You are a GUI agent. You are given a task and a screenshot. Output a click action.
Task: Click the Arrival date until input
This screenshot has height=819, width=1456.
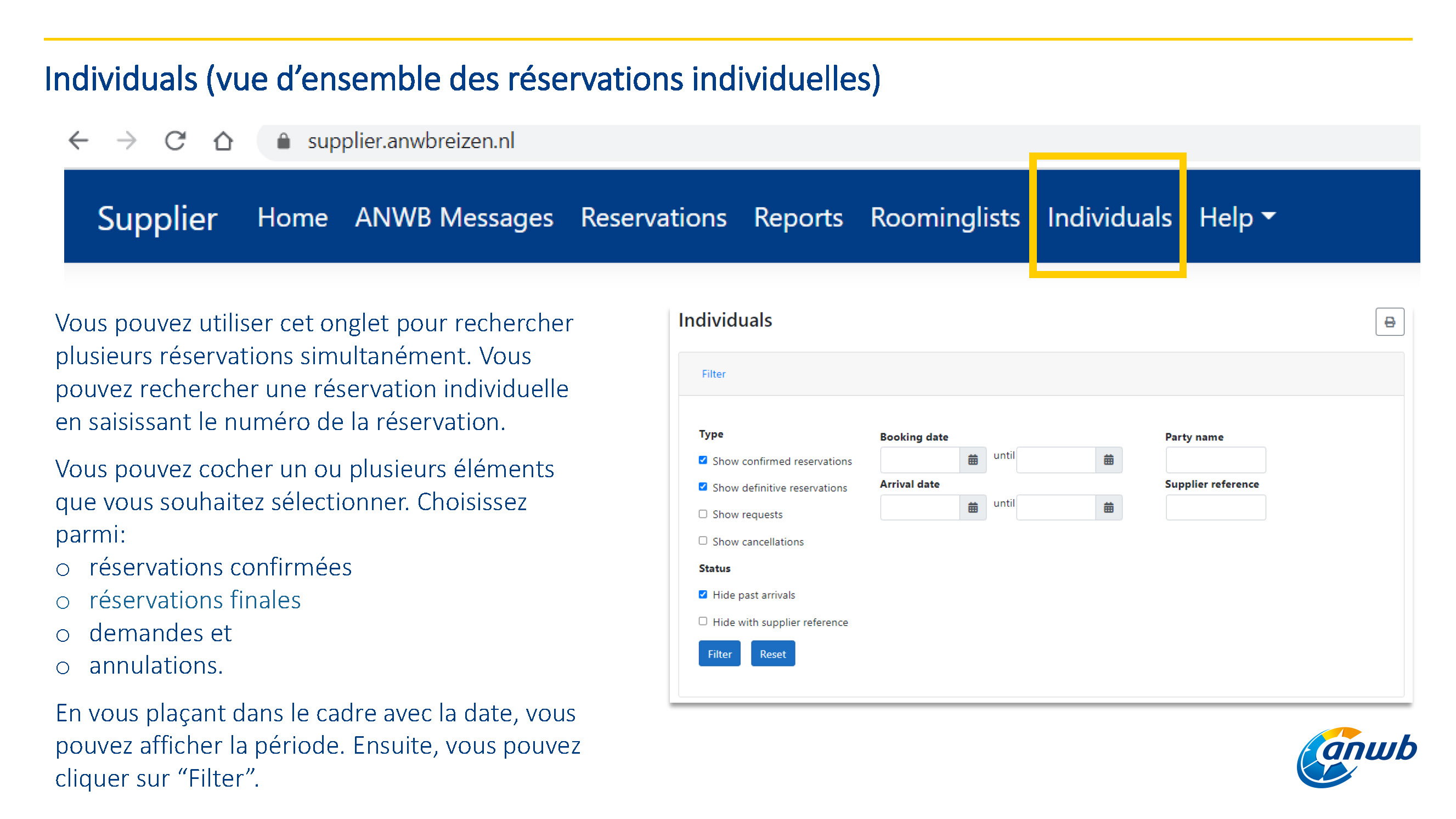1057,508
